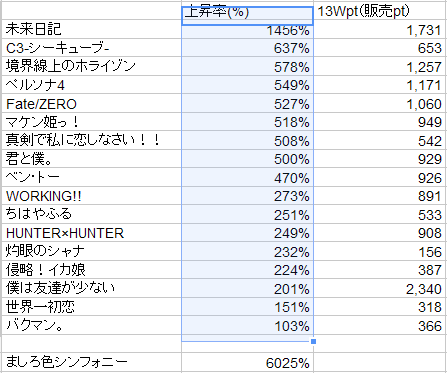Click the 13Wpt(販売pt) column header cell

pos(380,12)
